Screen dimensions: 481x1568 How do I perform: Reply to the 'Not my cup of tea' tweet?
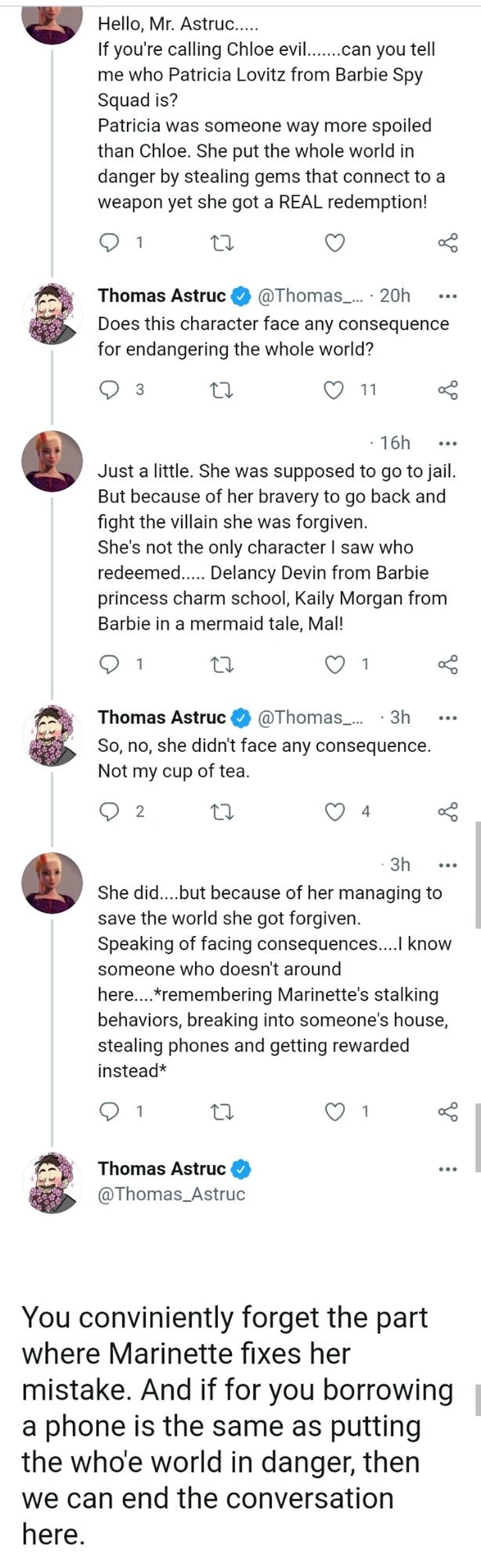(110, 812)
